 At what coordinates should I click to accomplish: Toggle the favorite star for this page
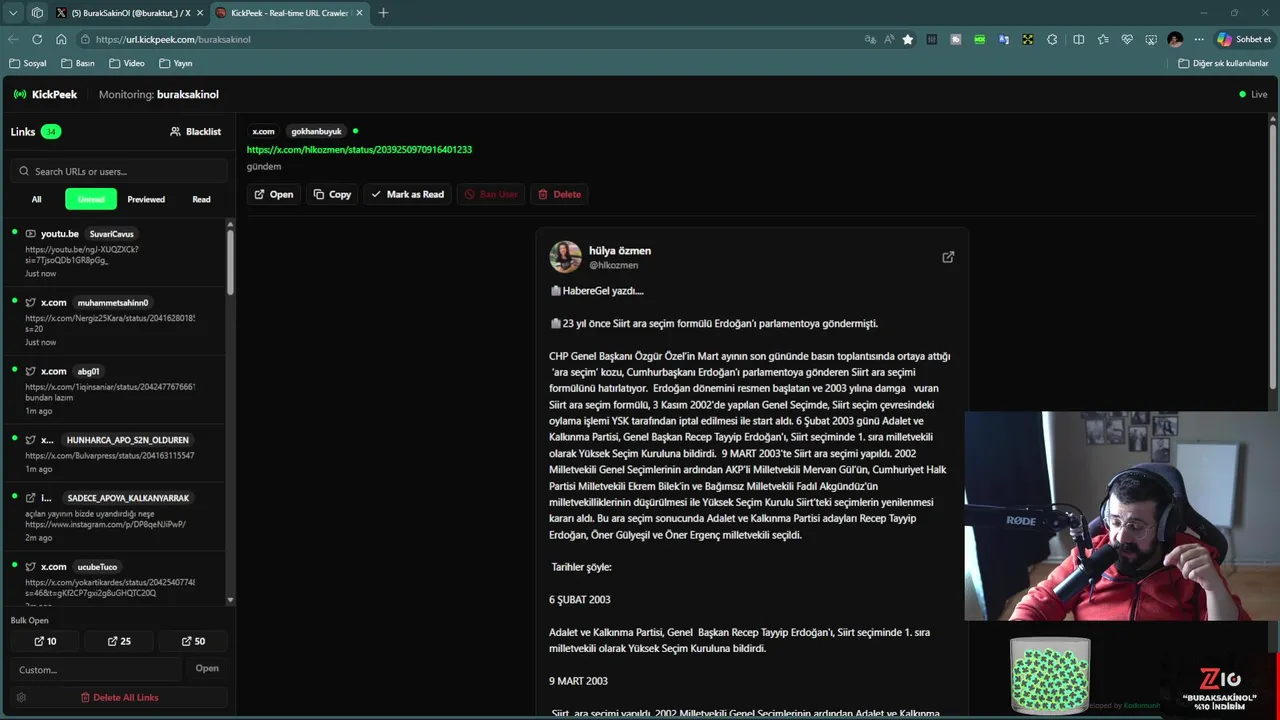tap(908, 39)
